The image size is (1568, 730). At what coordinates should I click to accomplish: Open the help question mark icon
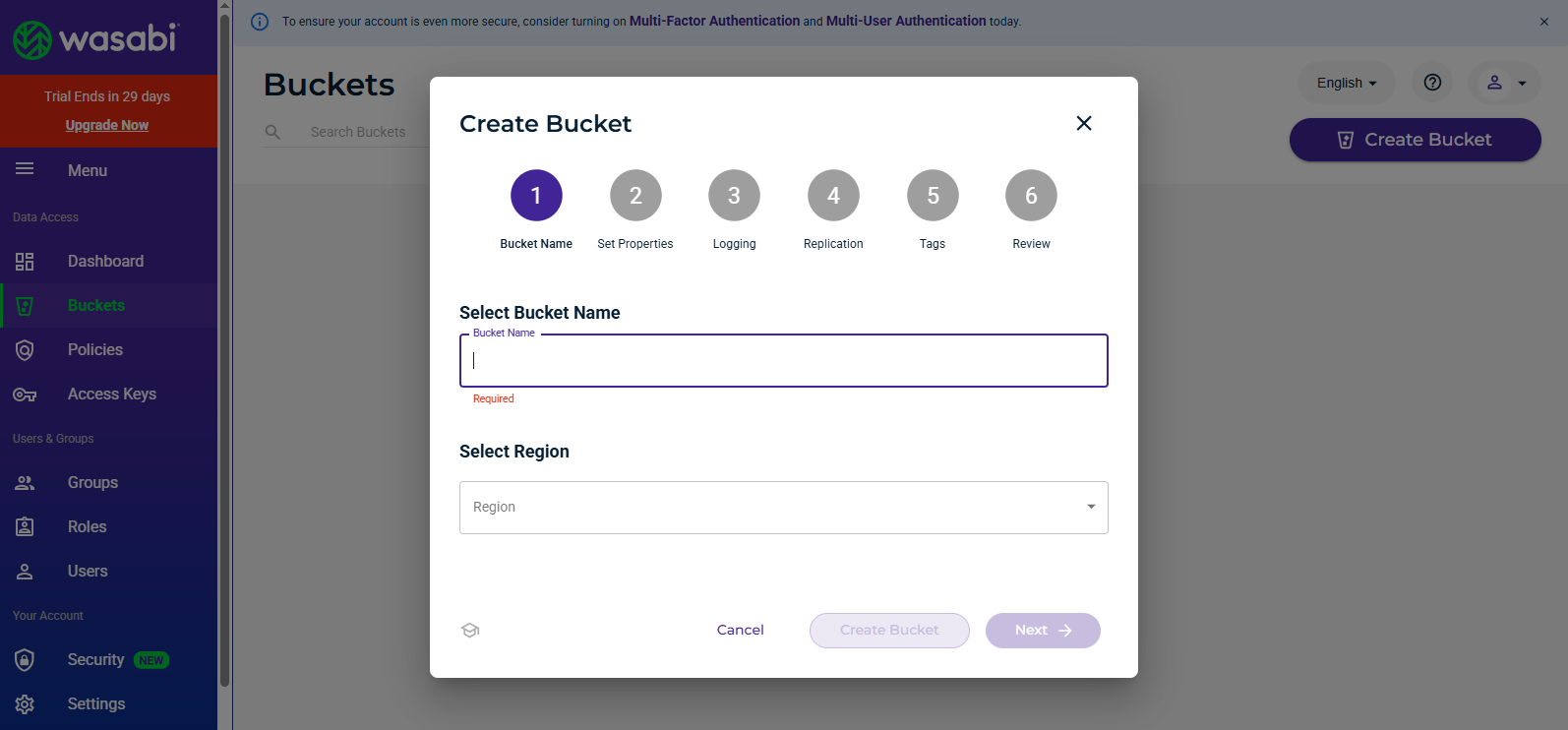pyautogui.click(x=1432, y=83)
